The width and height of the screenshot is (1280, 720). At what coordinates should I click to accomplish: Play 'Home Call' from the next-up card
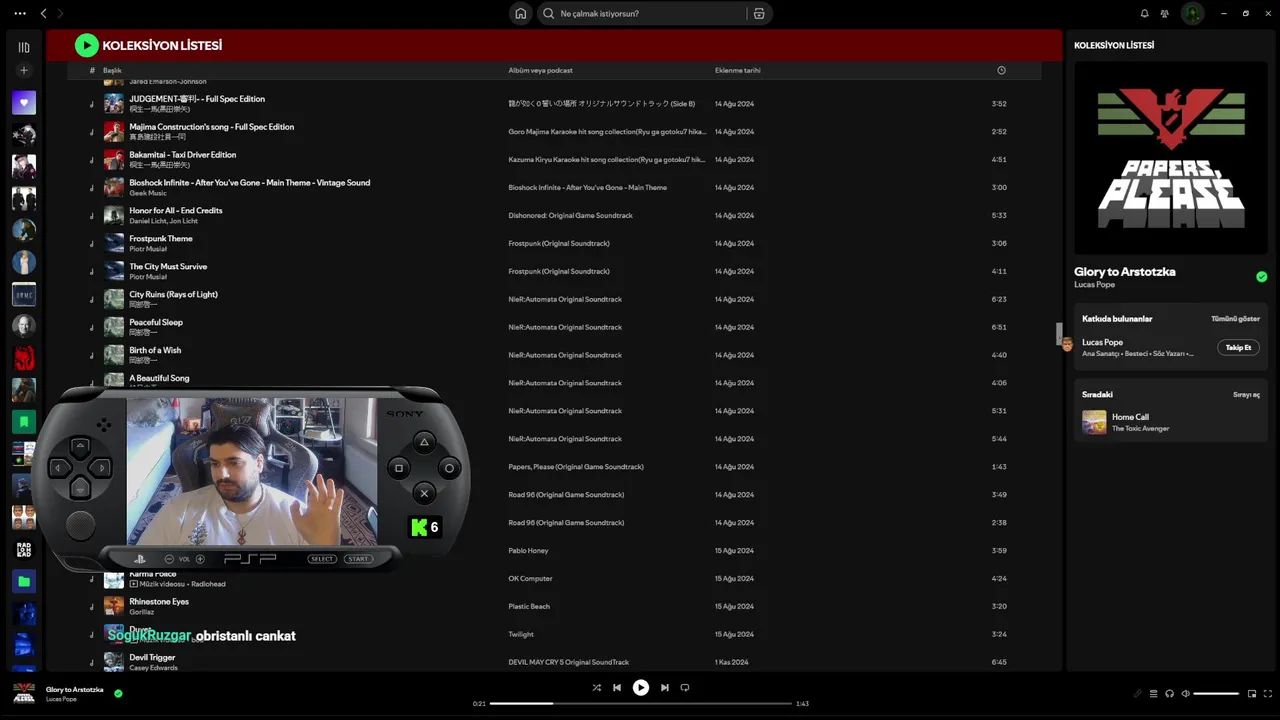click(x=1171, y=422)
